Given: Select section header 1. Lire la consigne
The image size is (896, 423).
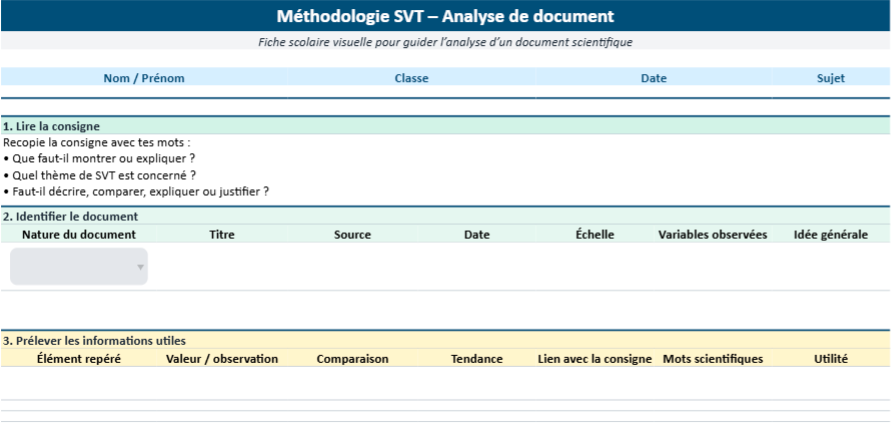Looking at the screenshot, I should [51, 126].
